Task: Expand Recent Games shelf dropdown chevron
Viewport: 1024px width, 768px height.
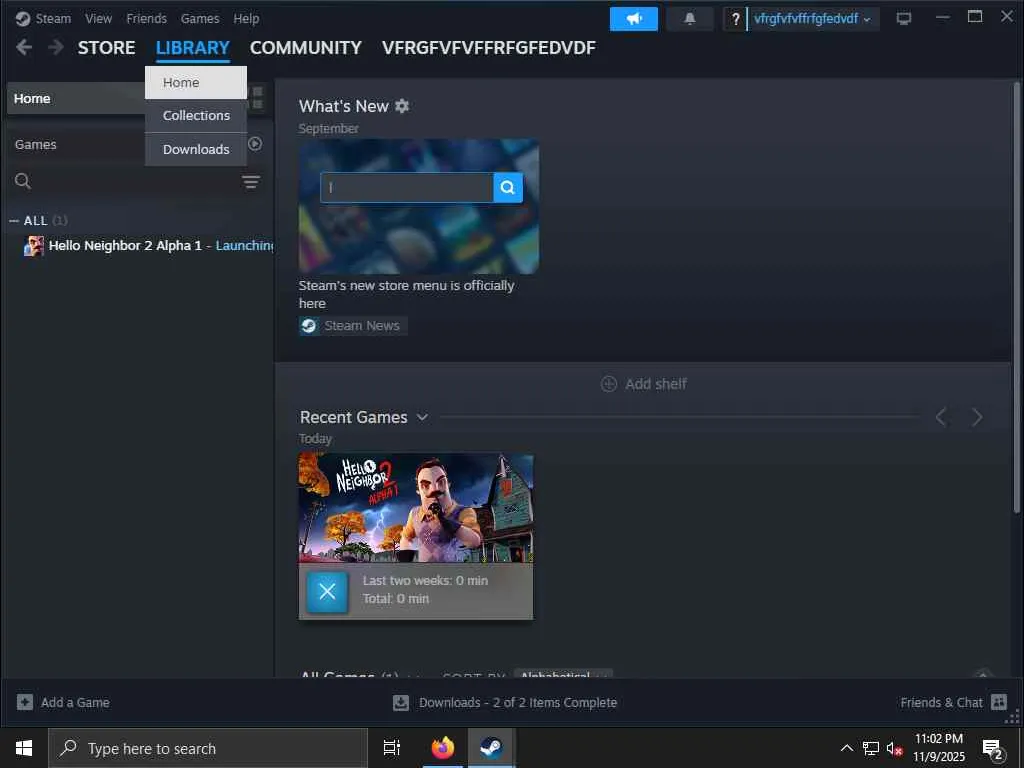Action: (423, 417)
